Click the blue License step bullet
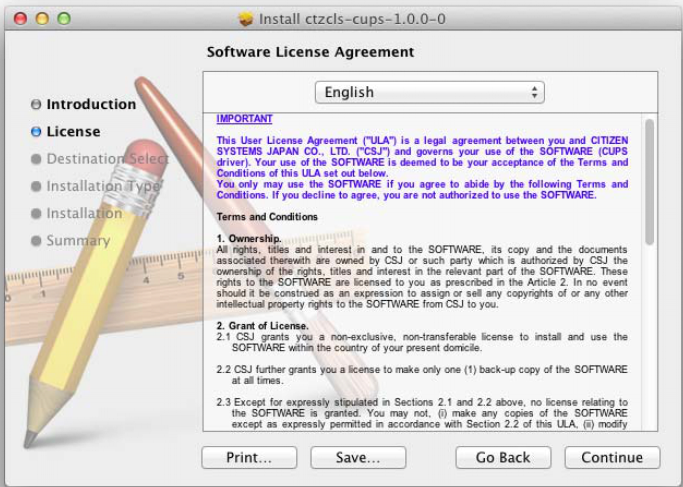 (36, 132)
